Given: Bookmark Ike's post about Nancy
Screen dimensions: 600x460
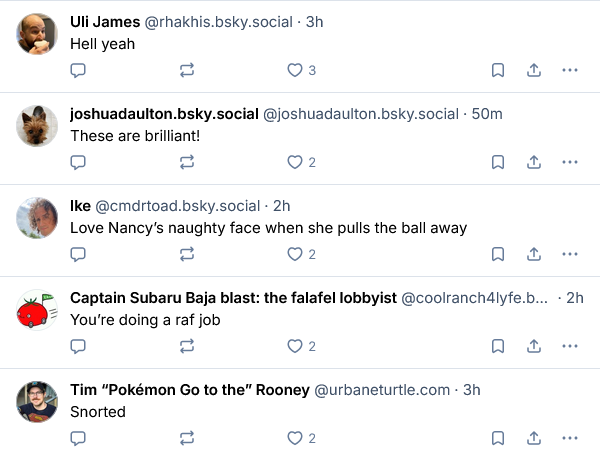Looking at the screenshot, I should pos(497,254).
